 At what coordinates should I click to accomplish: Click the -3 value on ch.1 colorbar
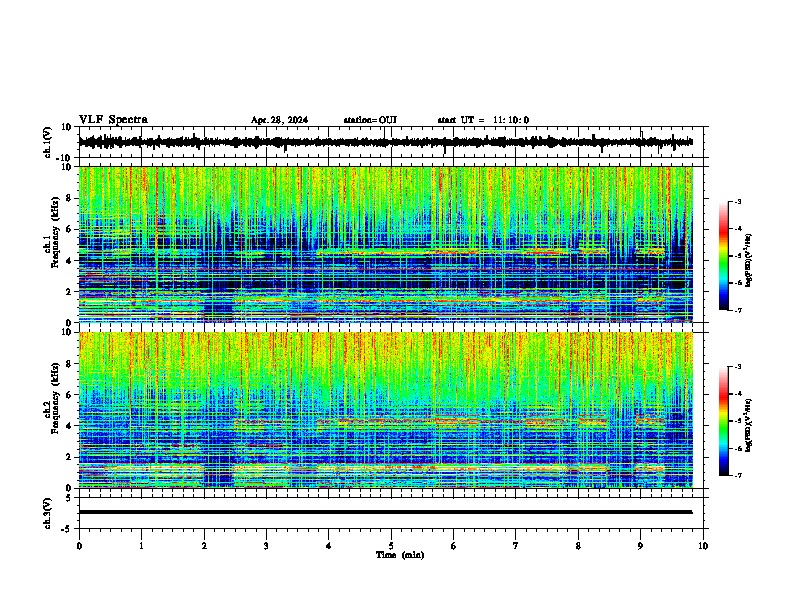738,201
